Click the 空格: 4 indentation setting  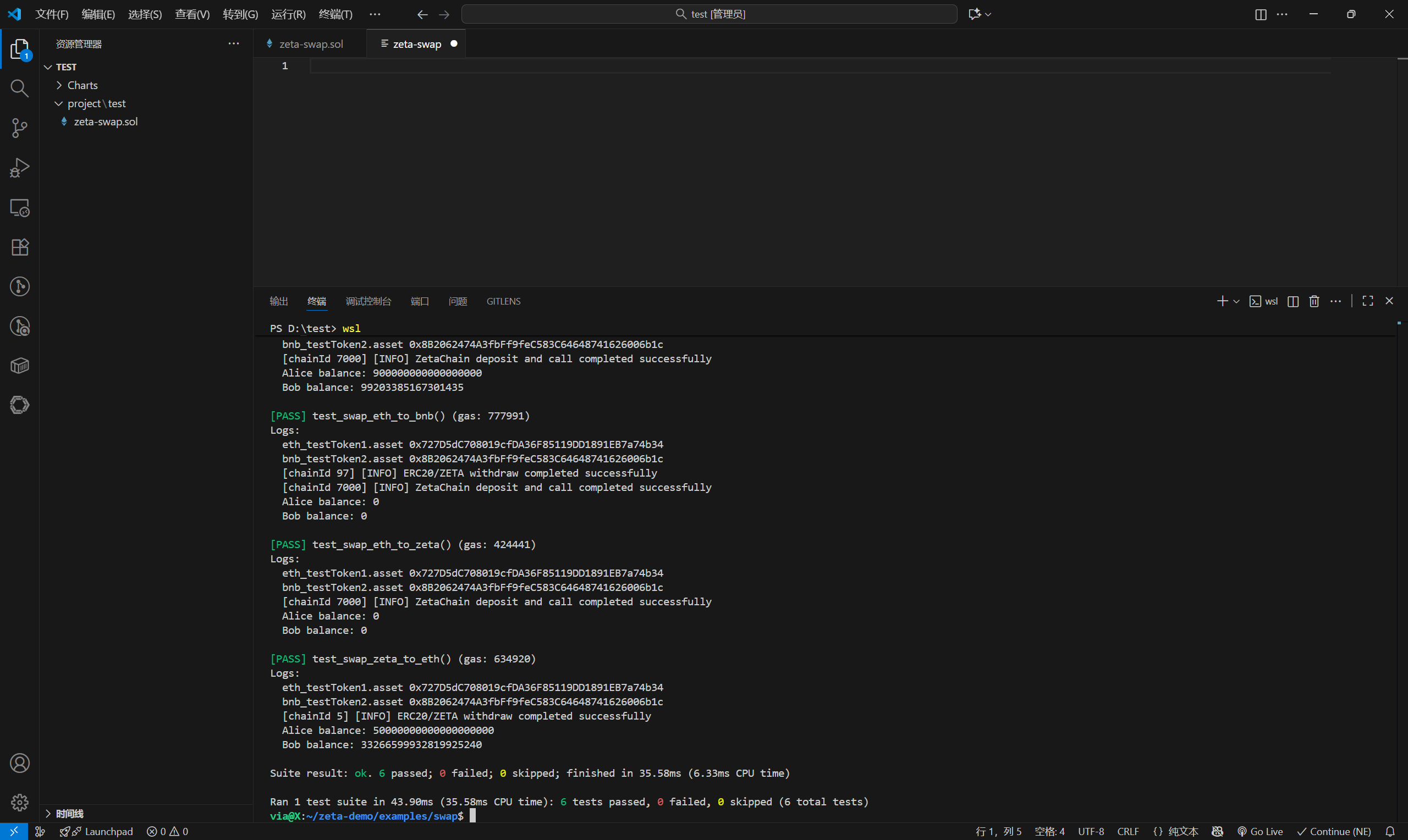[x=1049, y=832]
